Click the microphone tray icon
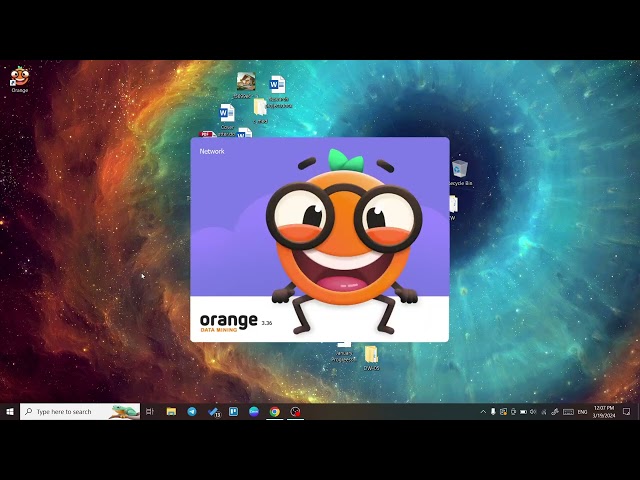640x480 pixels. point(493,412)
